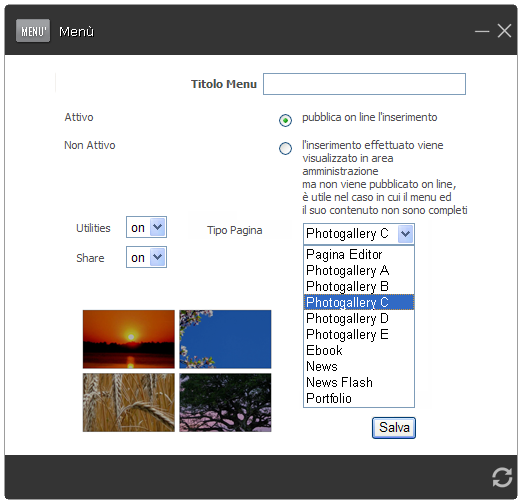Close the Menù window
This screenshot has width=522, height=500.
pyautogui.click(x=504, y=31)
